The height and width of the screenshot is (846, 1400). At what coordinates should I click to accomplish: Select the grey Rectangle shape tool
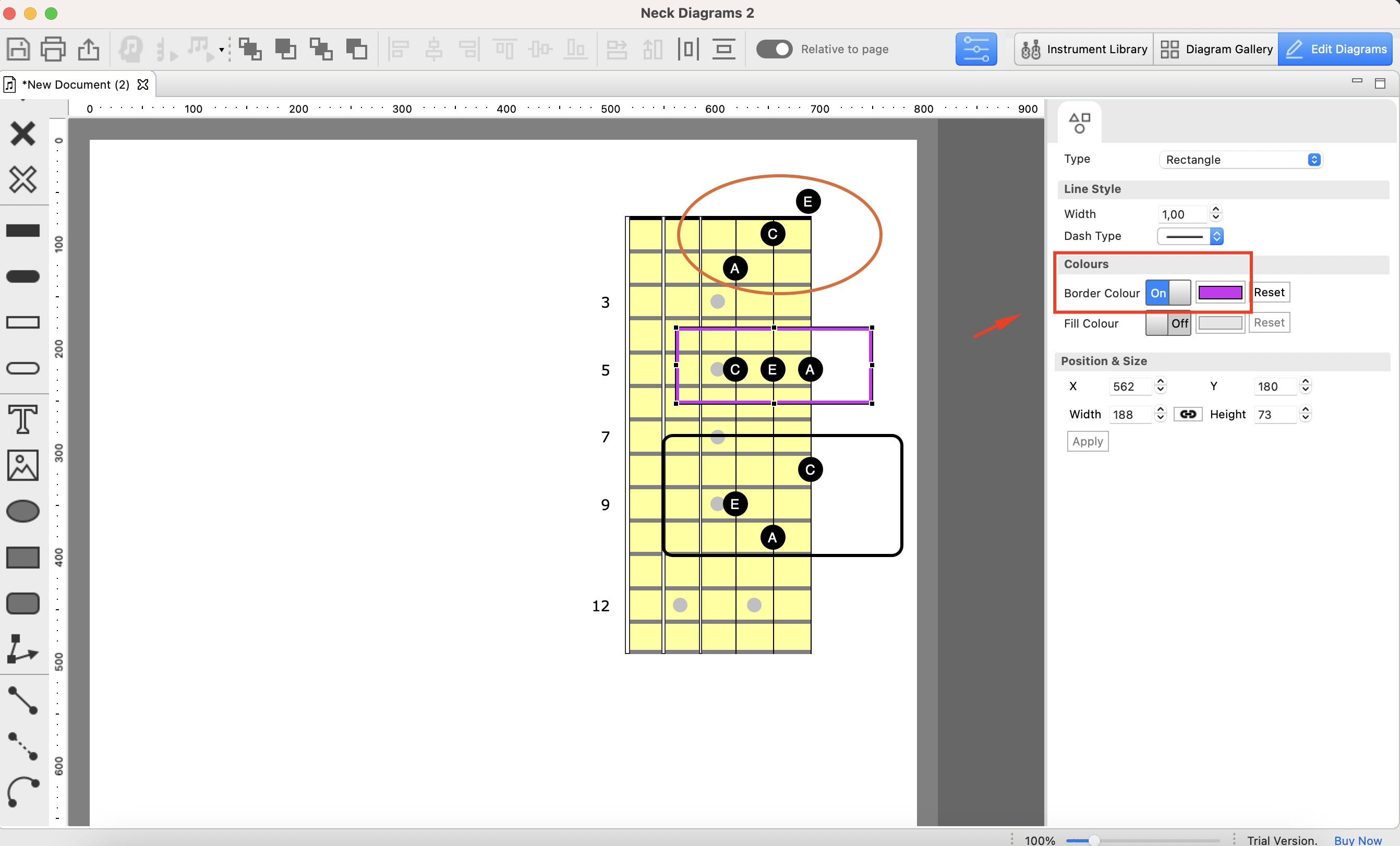coord(23,558)
